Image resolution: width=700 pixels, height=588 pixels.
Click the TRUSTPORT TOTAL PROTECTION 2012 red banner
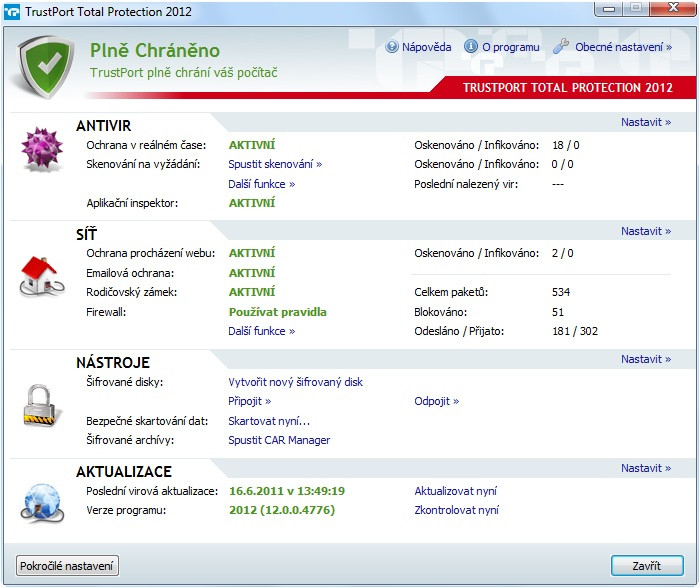pyautogui.click(x=567, y=87)
